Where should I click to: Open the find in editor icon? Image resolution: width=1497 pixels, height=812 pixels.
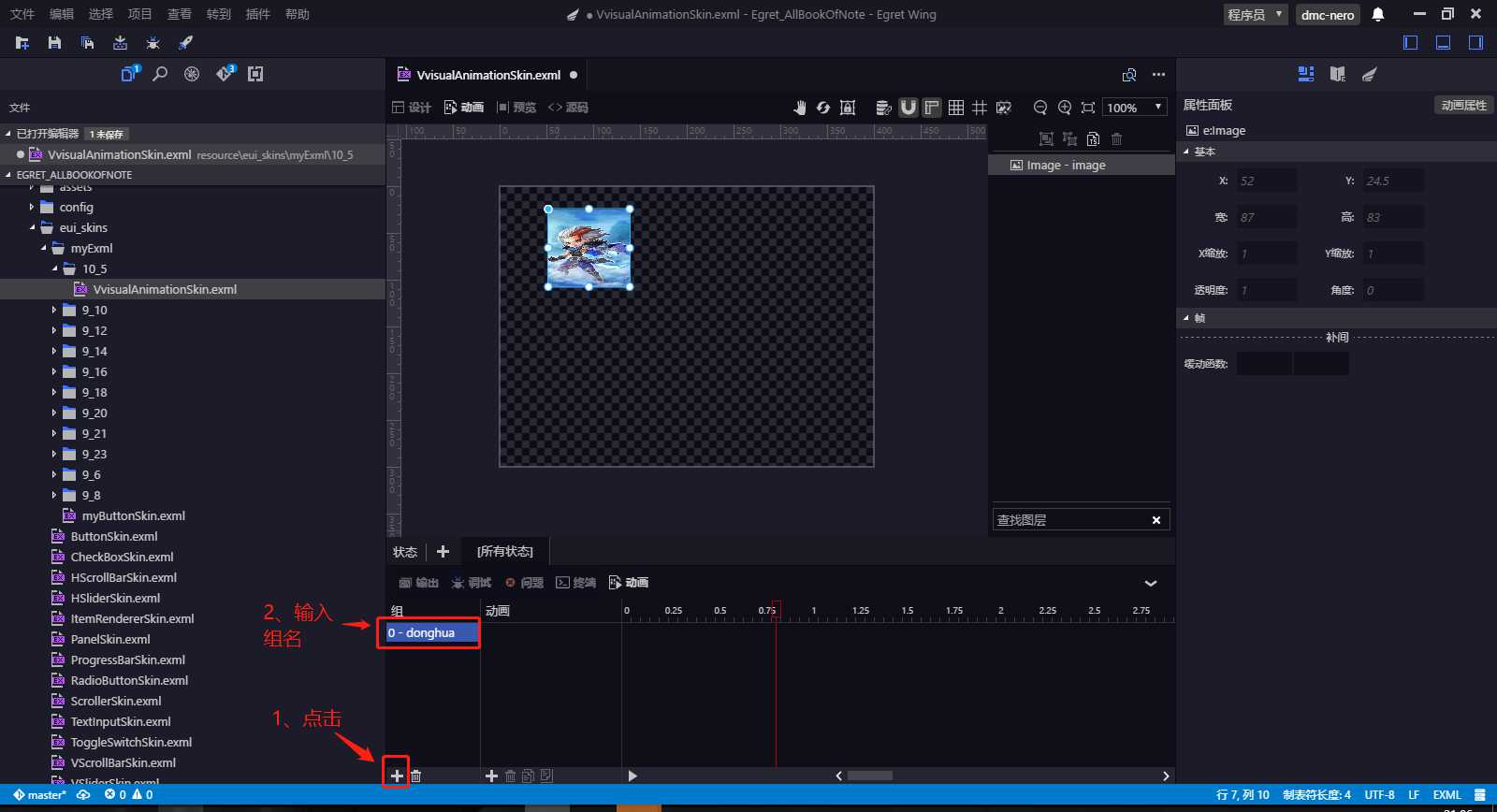(1129, 75)
